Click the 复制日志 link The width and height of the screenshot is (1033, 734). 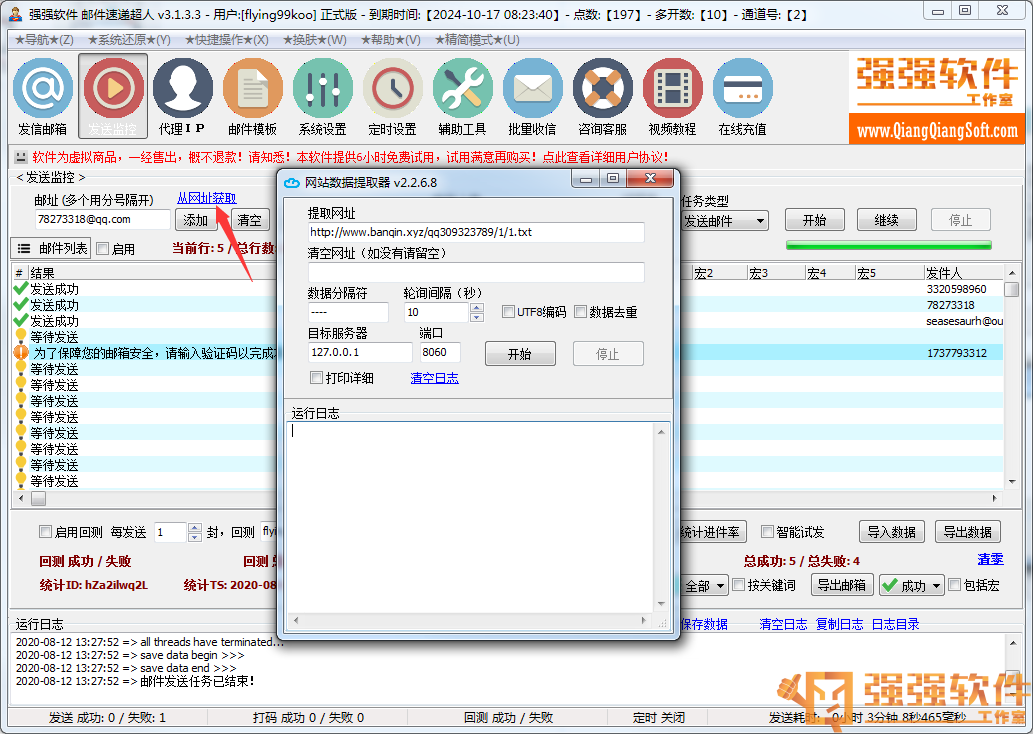point(839,623)
